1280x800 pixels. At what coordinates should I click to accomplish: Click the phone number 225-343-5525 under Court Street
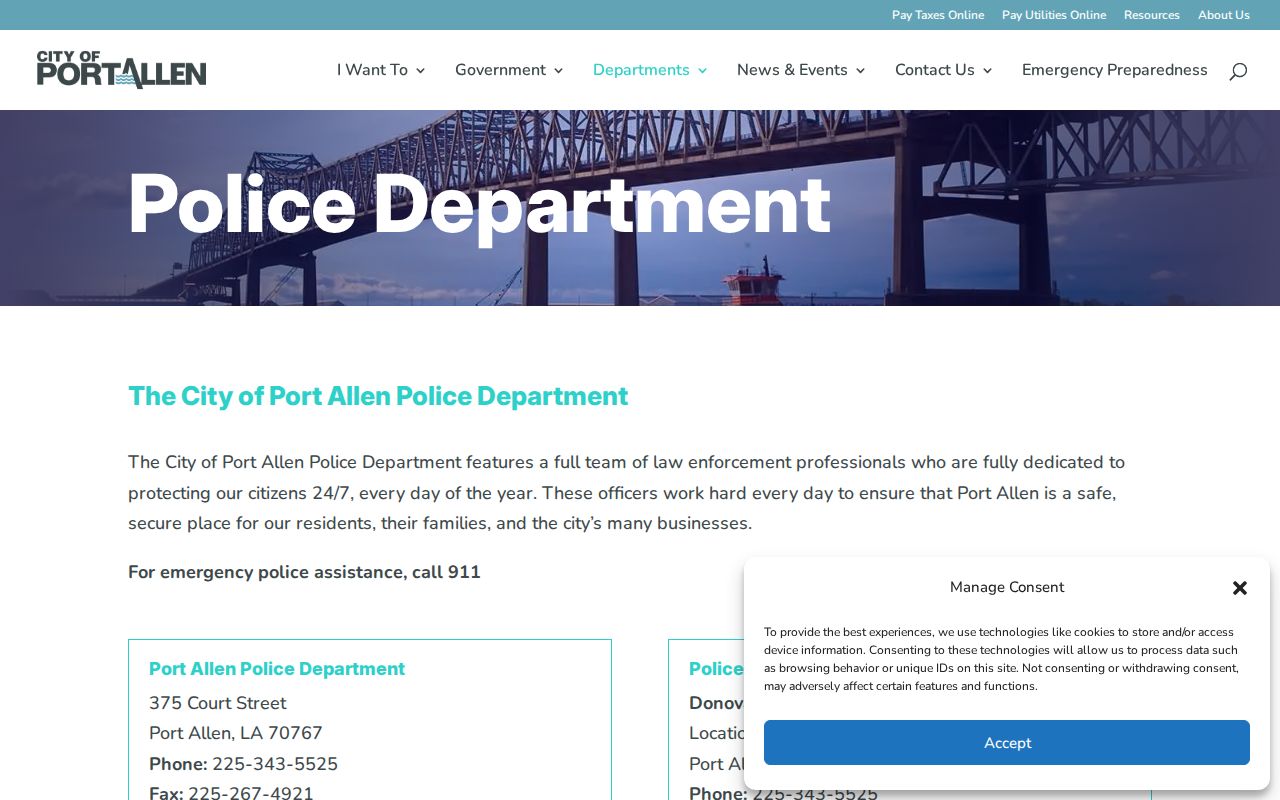coord(275,764)
